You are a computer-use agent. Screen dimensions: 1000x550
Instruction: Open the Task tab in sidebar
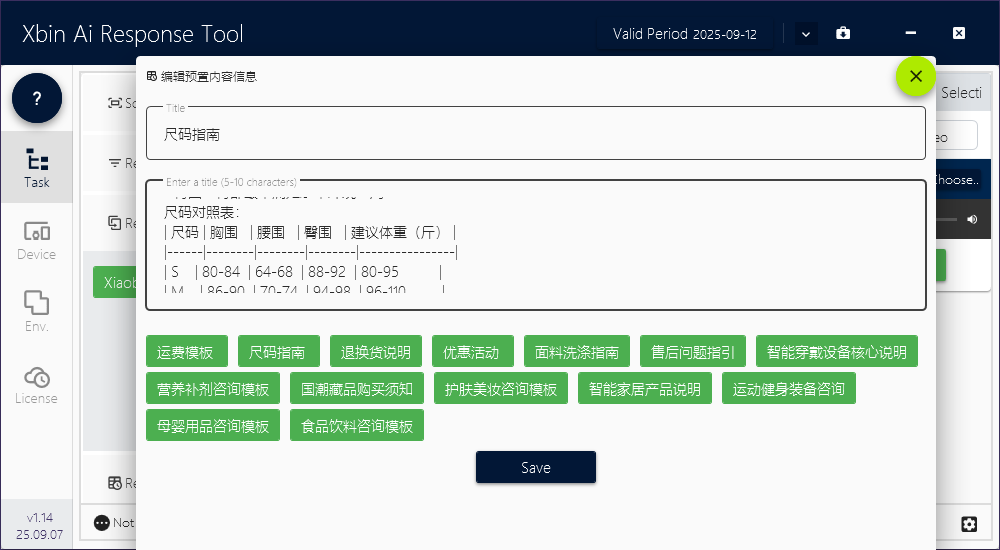36,167
